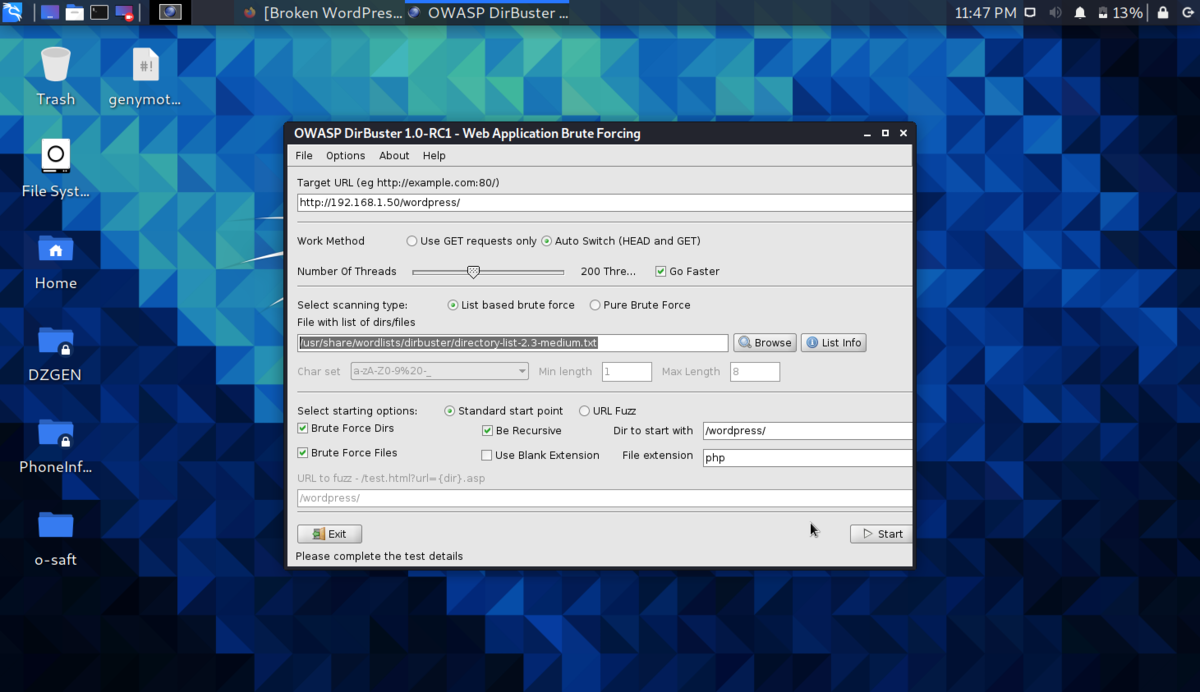Click the Start button
Image resolution: width=1200 pixels, height=692 pixels.
(880, 534)
